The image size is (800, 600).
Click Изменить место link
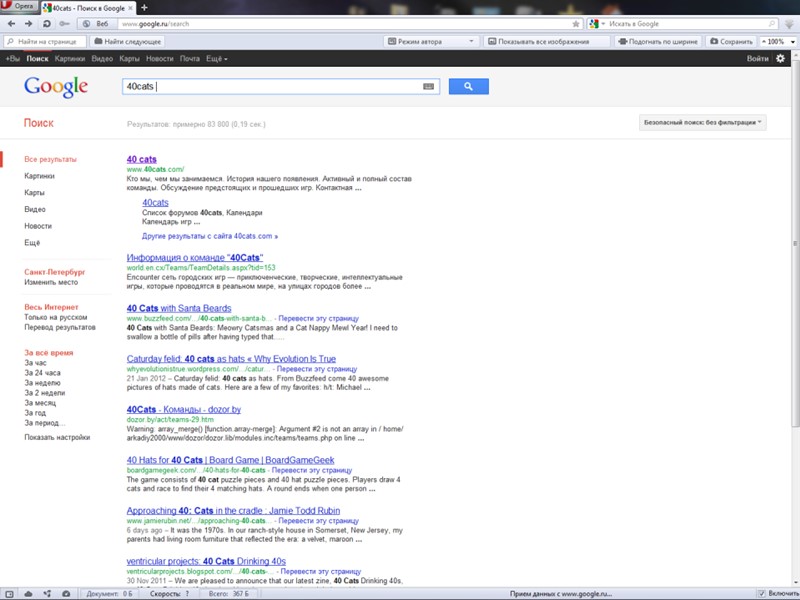tap(51, 282)
